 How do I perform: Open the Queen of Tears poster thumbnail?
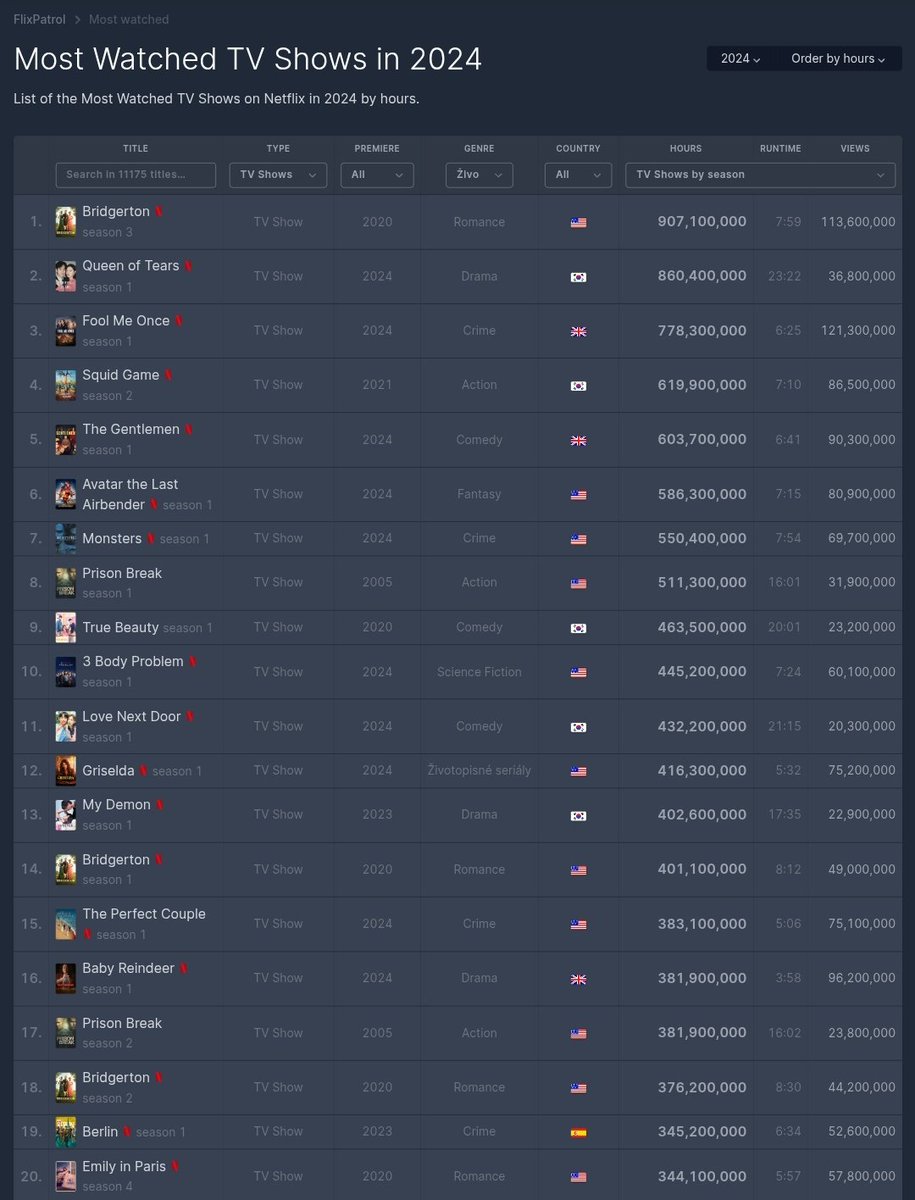pyautogui.click(x=65, y=276)
